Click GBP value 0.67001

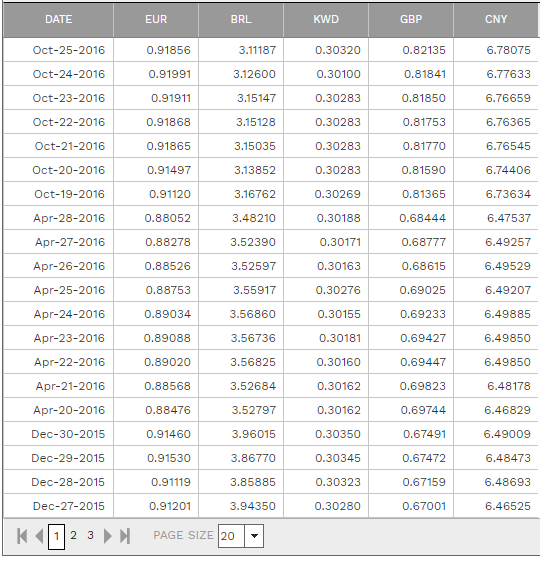424,505
